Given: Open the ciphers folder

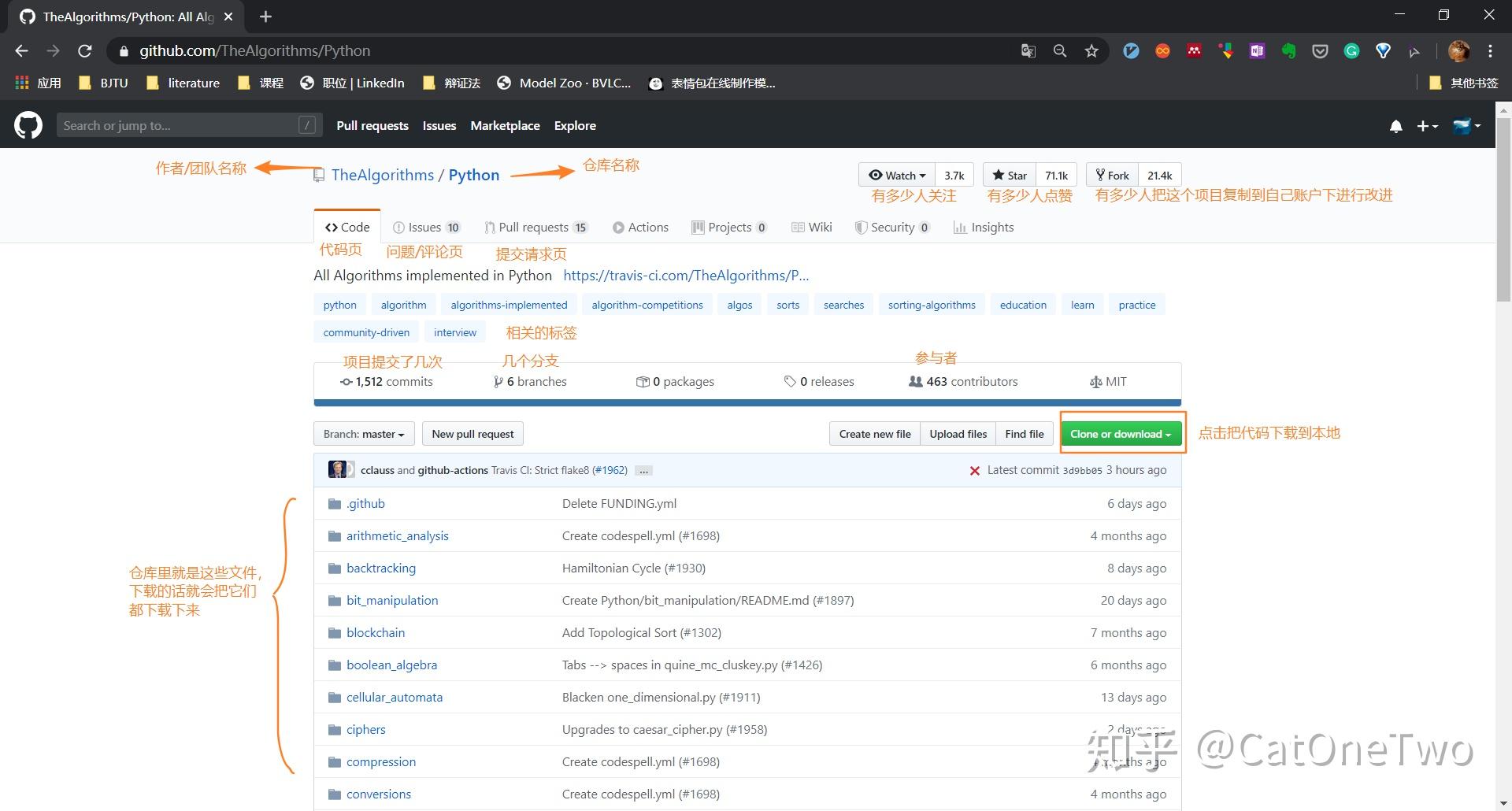Looking at the screenshot, I should tap(366, 729).
